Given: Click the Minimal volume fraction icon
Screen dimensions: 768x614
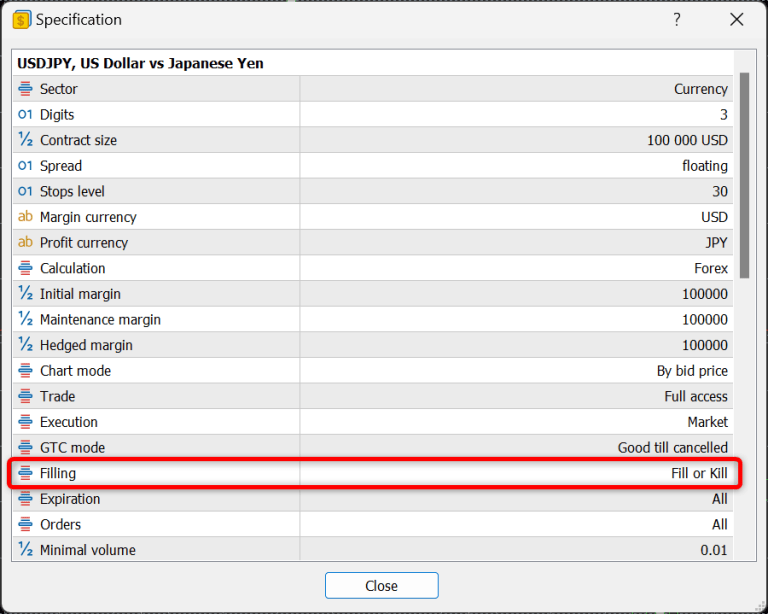Looking at the screenshot, I should (25, 550).
